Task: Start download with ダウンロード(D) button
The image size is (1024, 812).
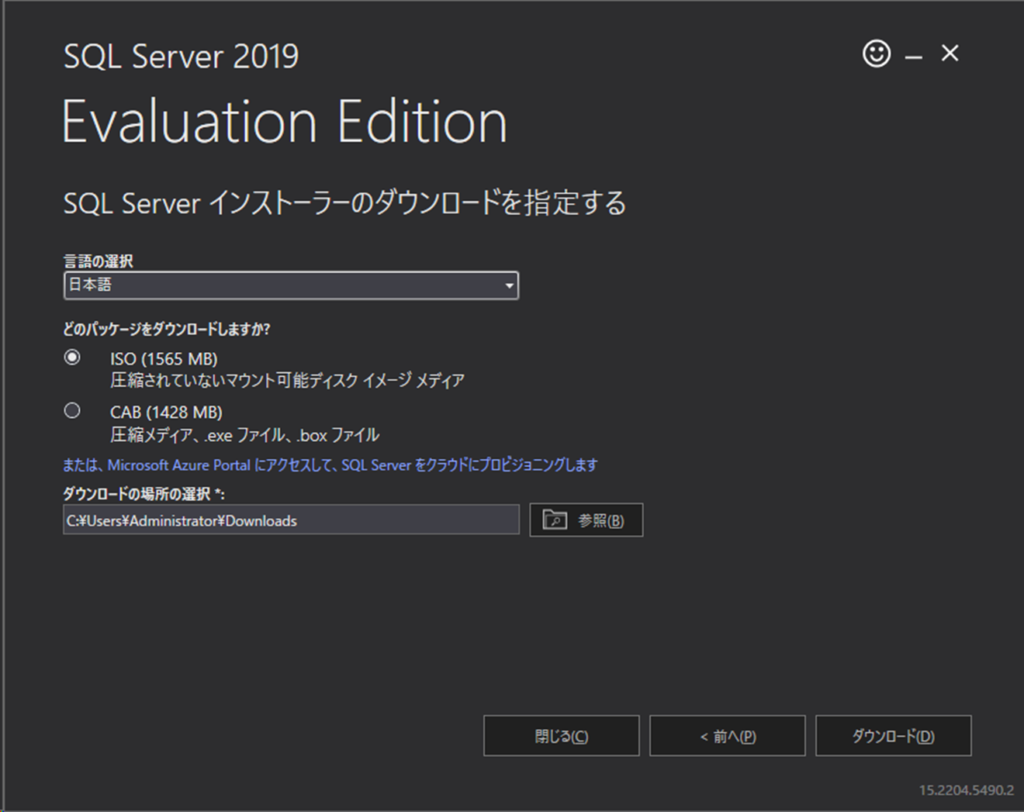Action: click(893, 736)
